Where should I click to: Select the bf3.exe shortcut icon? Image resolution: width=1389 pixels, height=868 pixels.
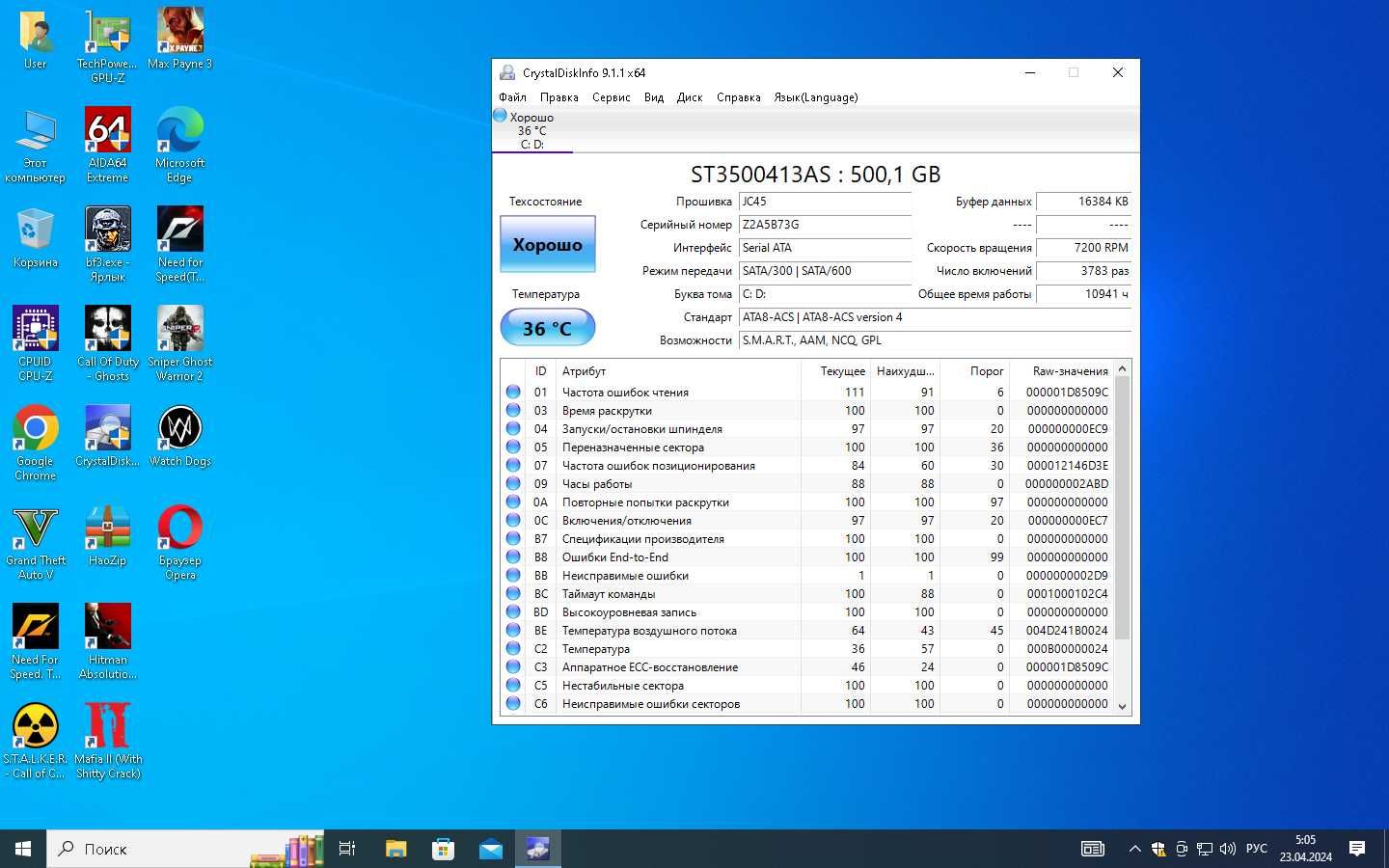(107, 245)
